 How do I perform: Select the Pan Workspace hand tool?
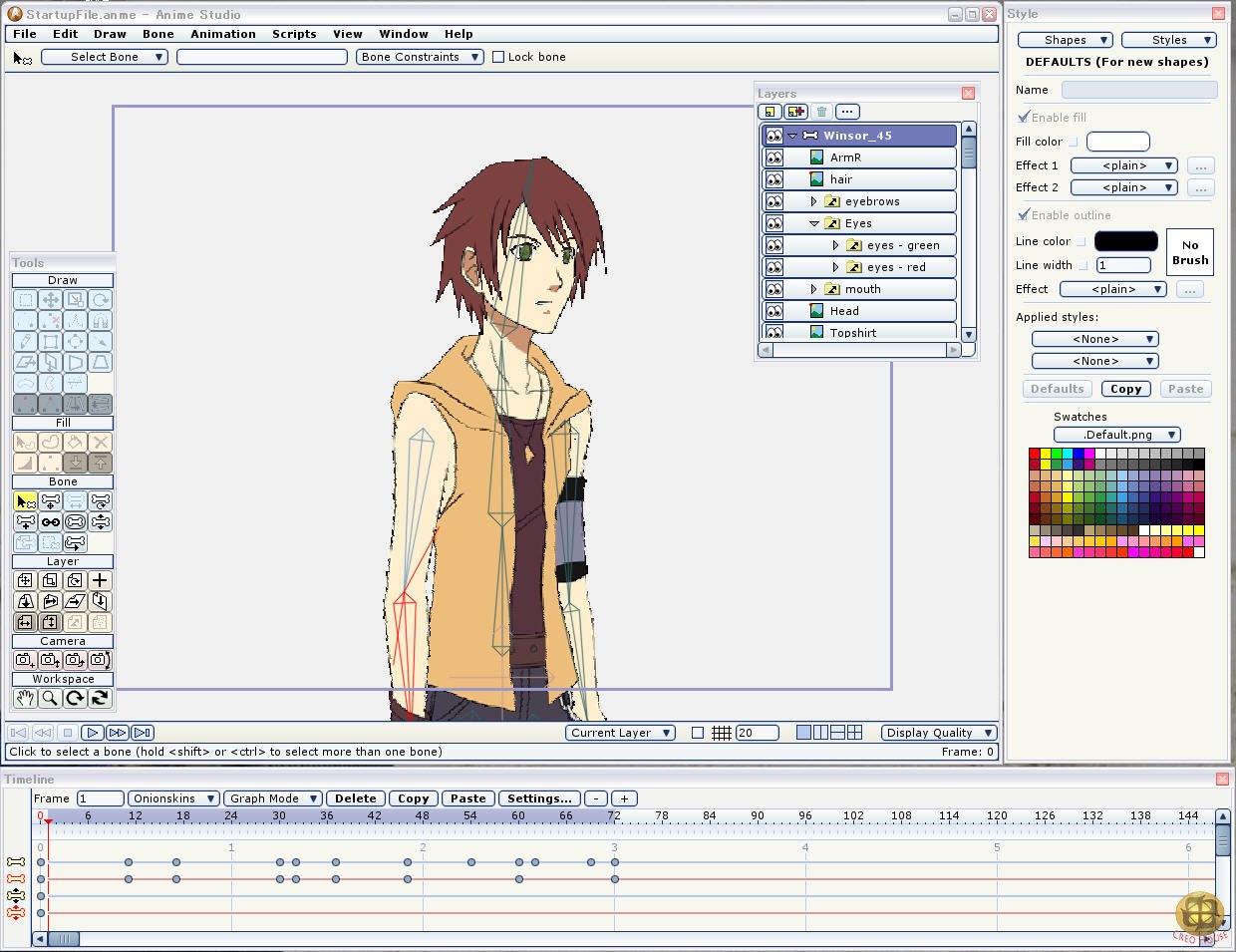[x=25, y=699]
